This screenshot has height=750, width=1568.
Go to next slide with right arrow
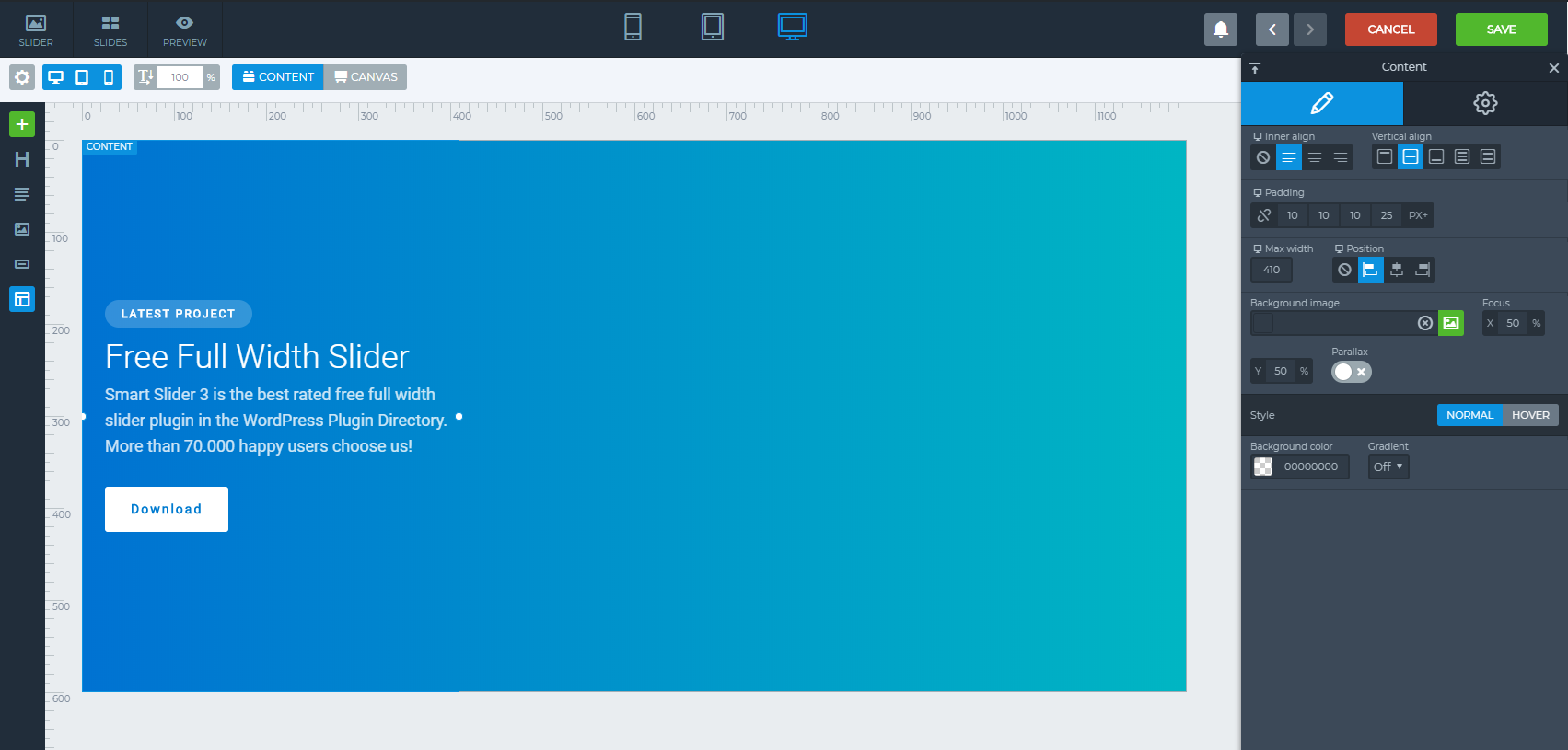click(1310, 29)
